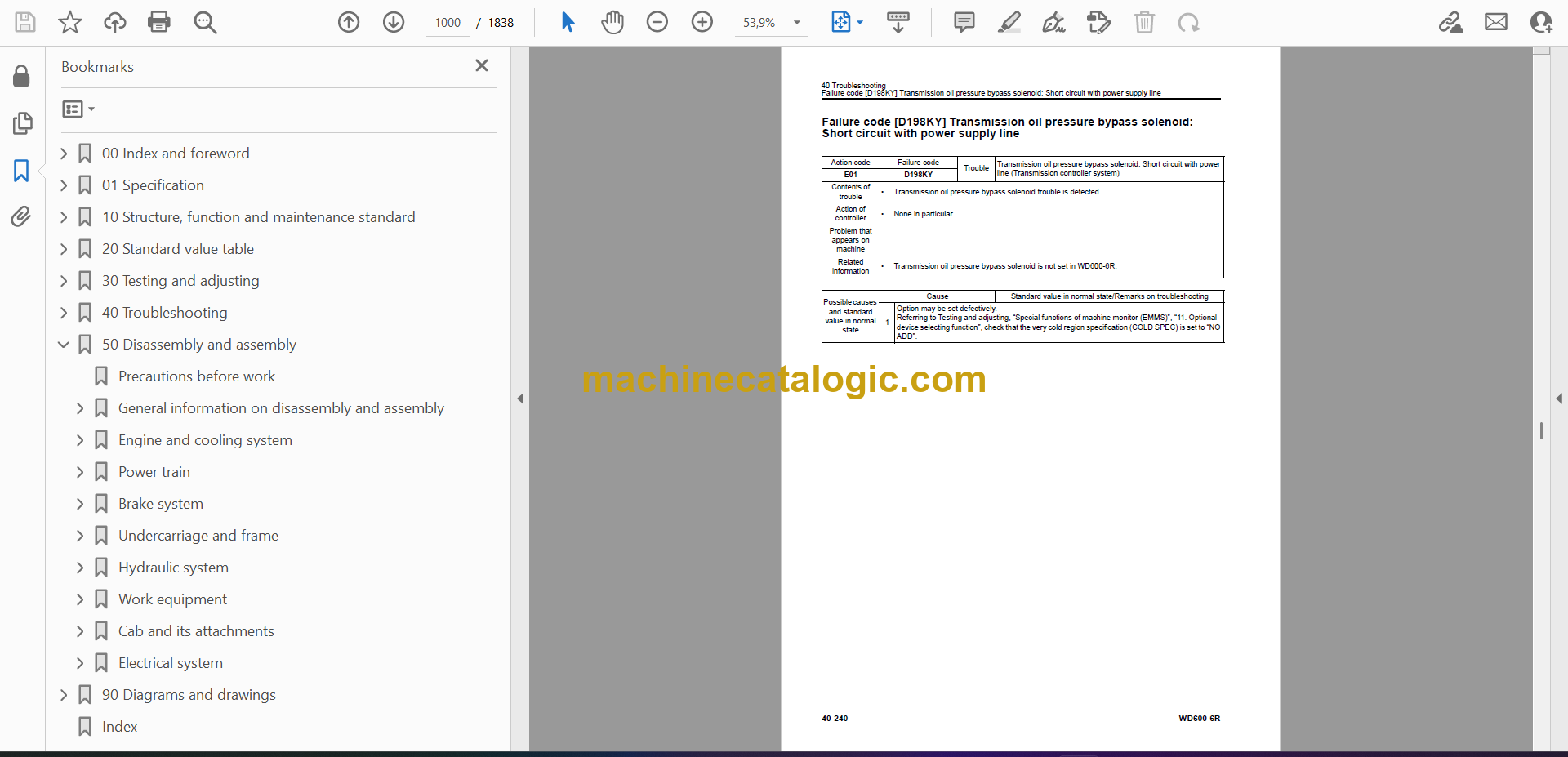The width and height of the screenshot is (1568, 757).
Task: Expand the Power train bookmark
Action: click(x=80, y=472)
